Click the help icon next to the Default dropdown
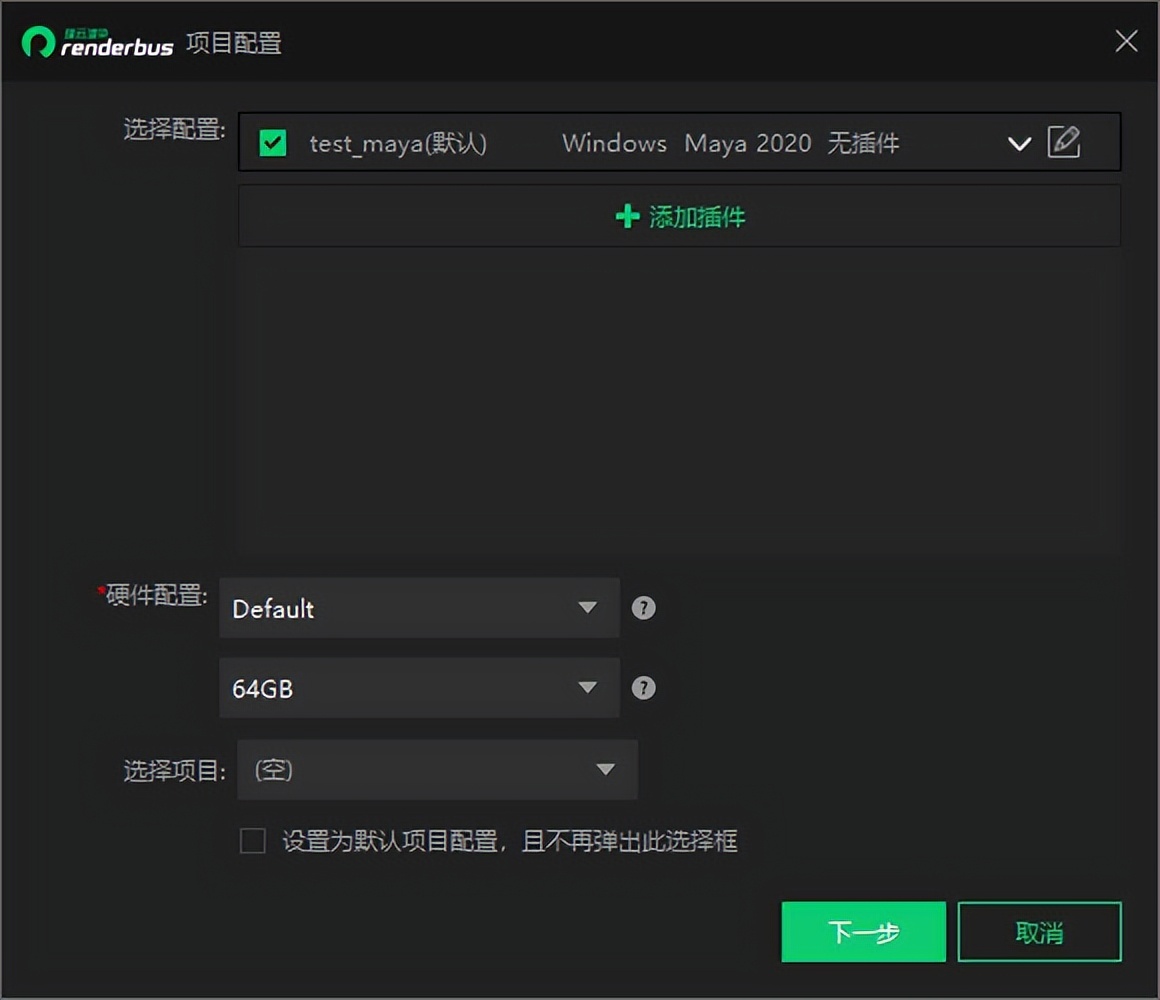Viewport: 1160px width, 1000px height. point(643,608)
